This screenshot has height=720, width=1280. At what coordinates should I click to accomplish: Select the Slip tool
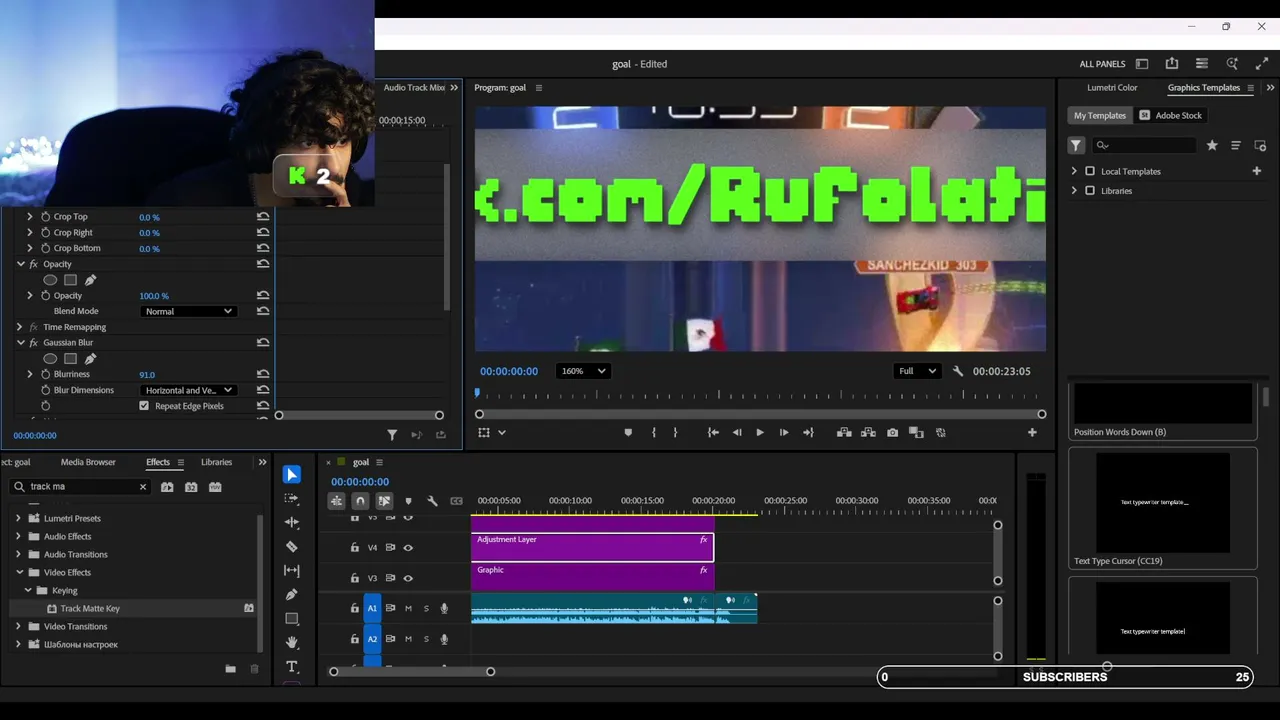pos(292,570)
